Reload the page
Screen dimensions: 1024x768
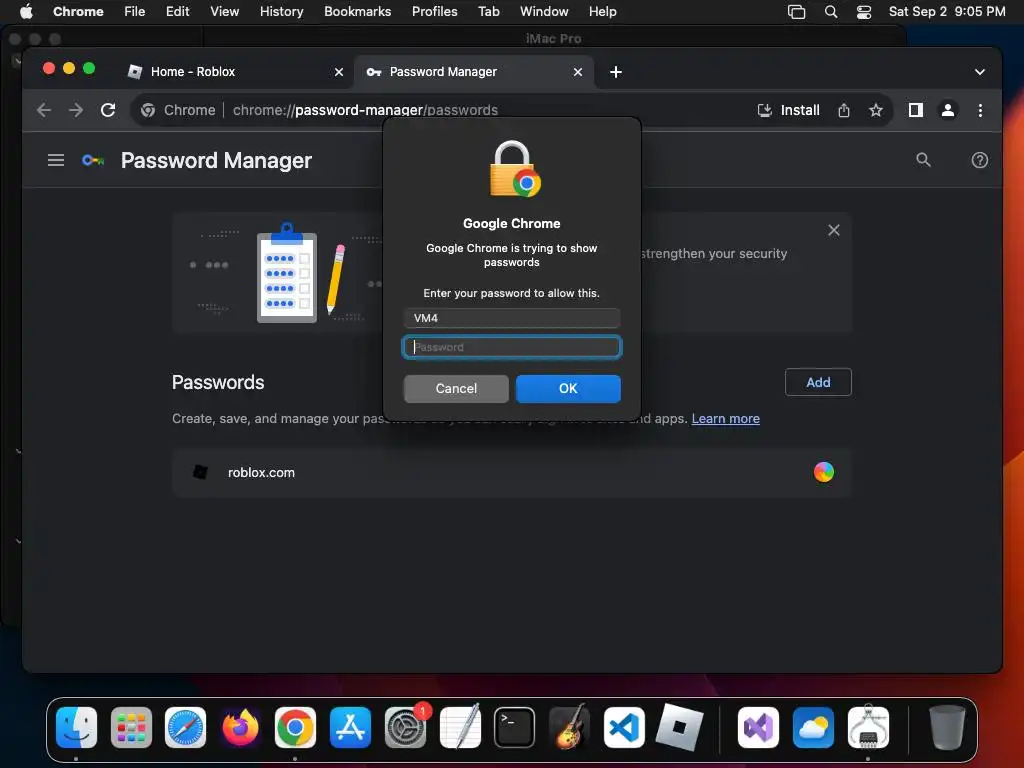(x=108, y=110)
